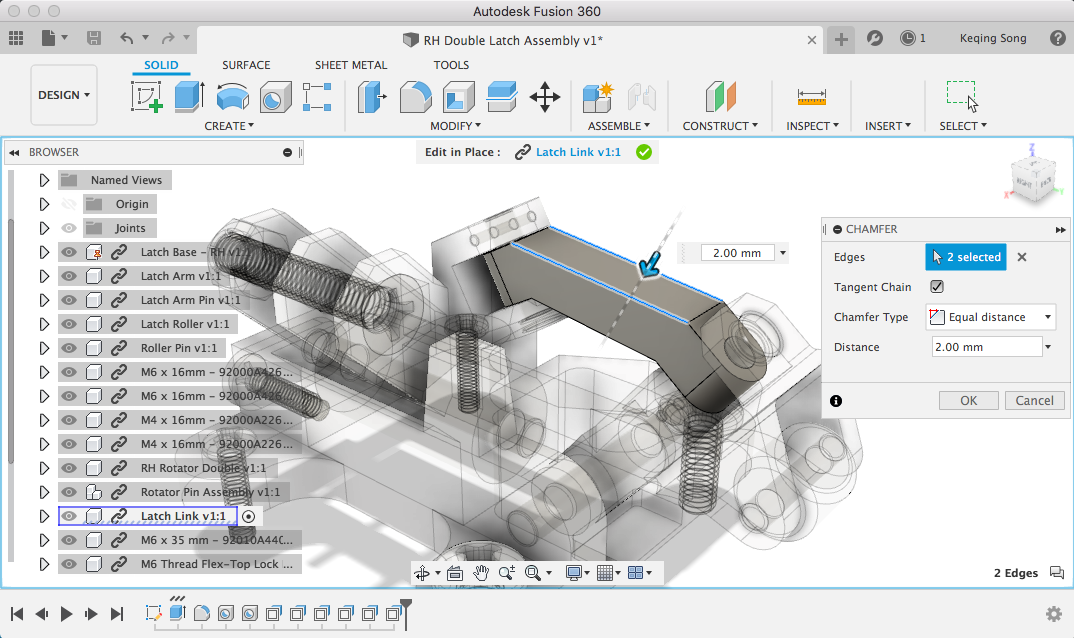Confirm the chamfer with OK
1074x638 pixels.
(968, 400)
